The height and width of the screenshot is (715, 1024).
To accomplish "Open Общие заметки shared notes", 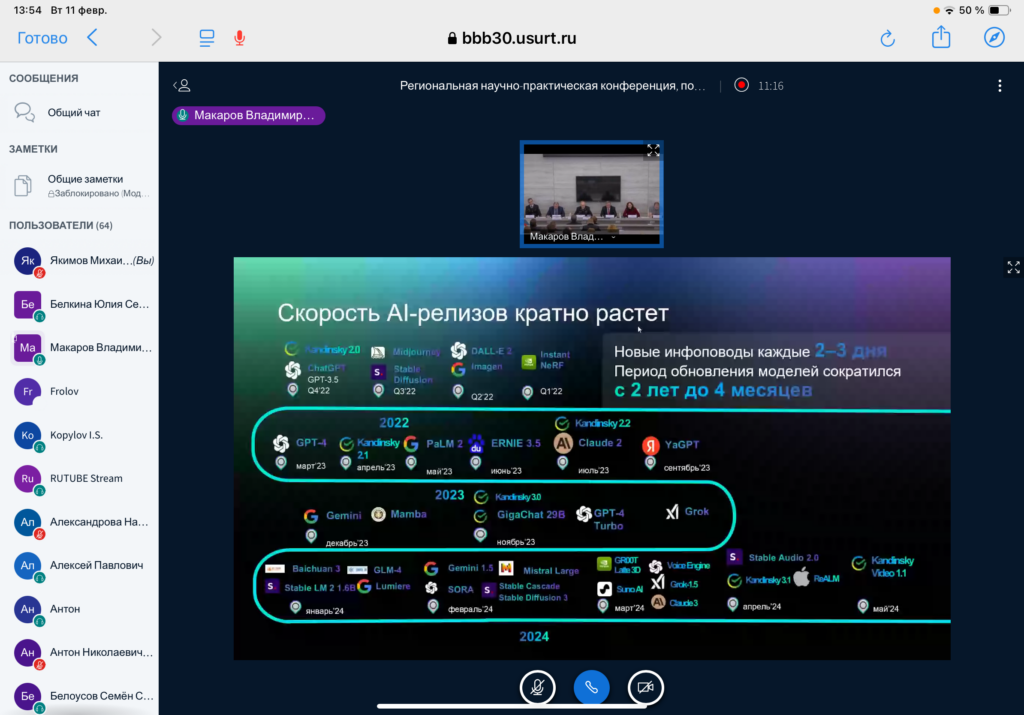I will [x=79, y=185].
